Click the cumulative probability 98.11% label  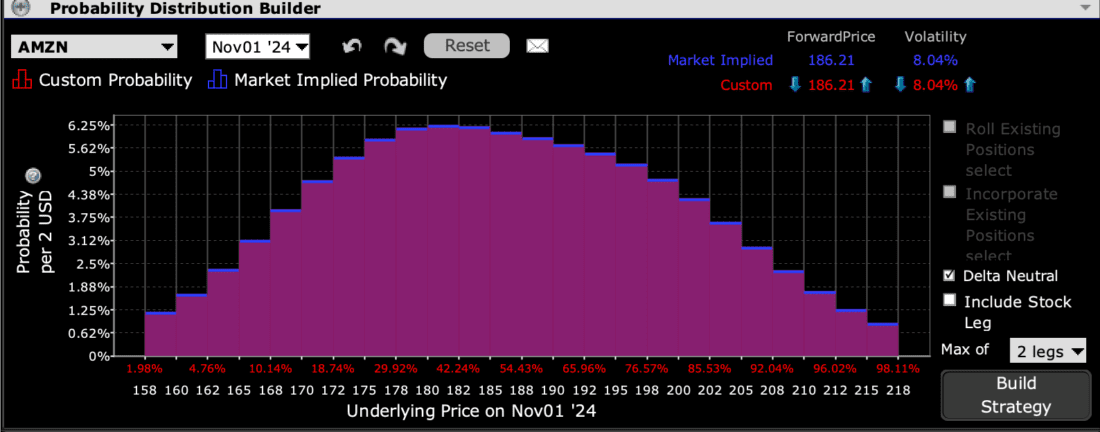pos(898,369)
